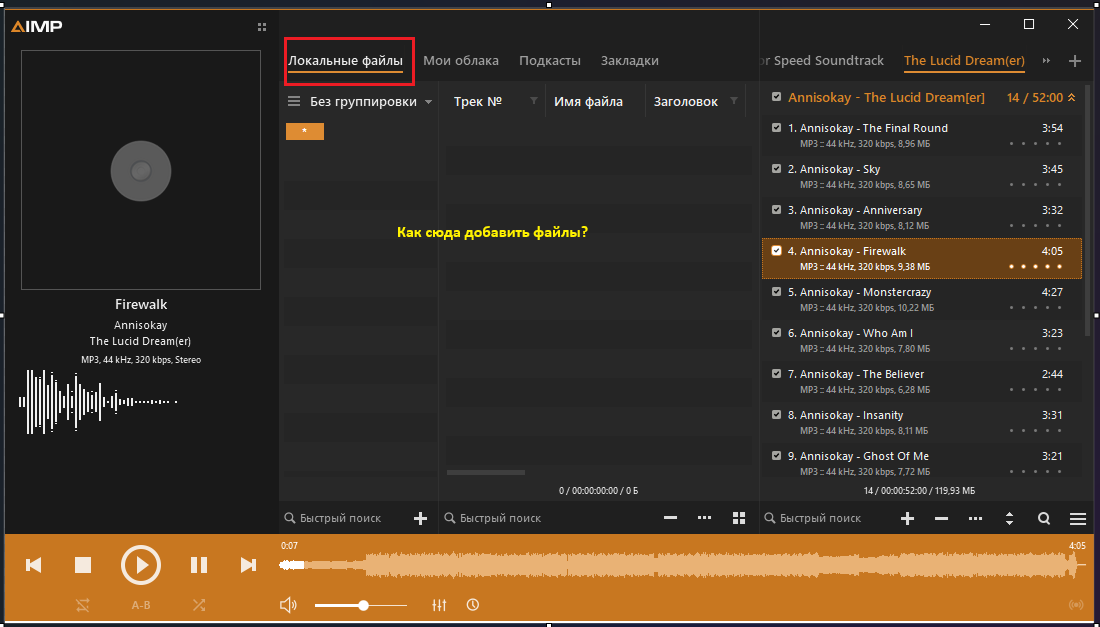Image resolution: width=1100 pixels, height=627 pixels.
Task: Click the playlist search magnifier icon
Action: pyautogui.click(x=1044, y=518)
